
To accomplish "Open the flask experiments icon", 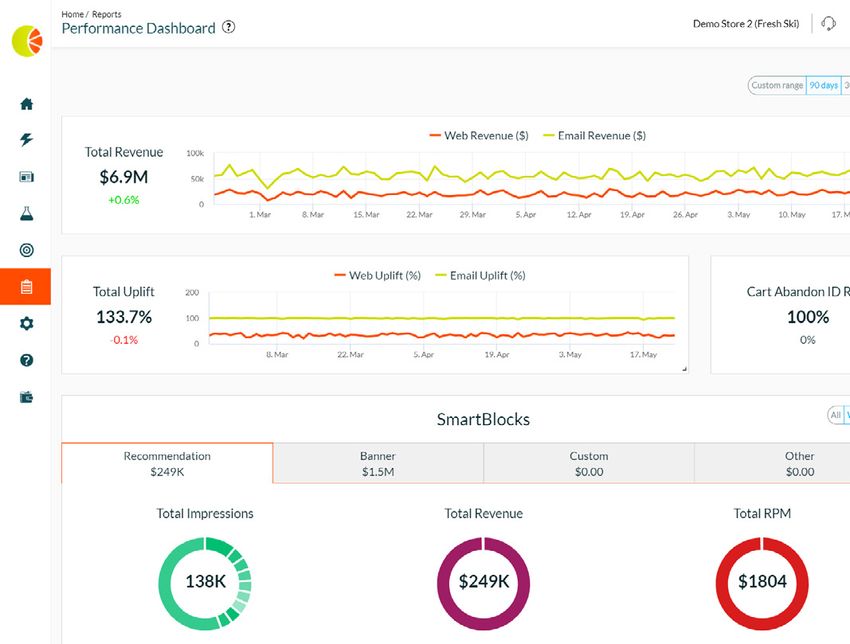I will tap(27, 214).
